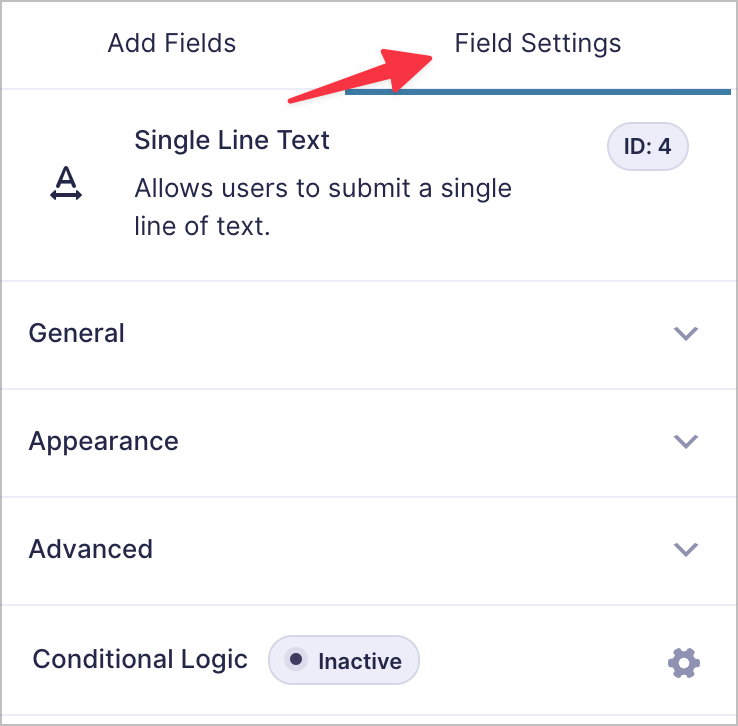Click the General section chevron arrow
This screenshot has width=738, height=726.
(x=685, y=333)
